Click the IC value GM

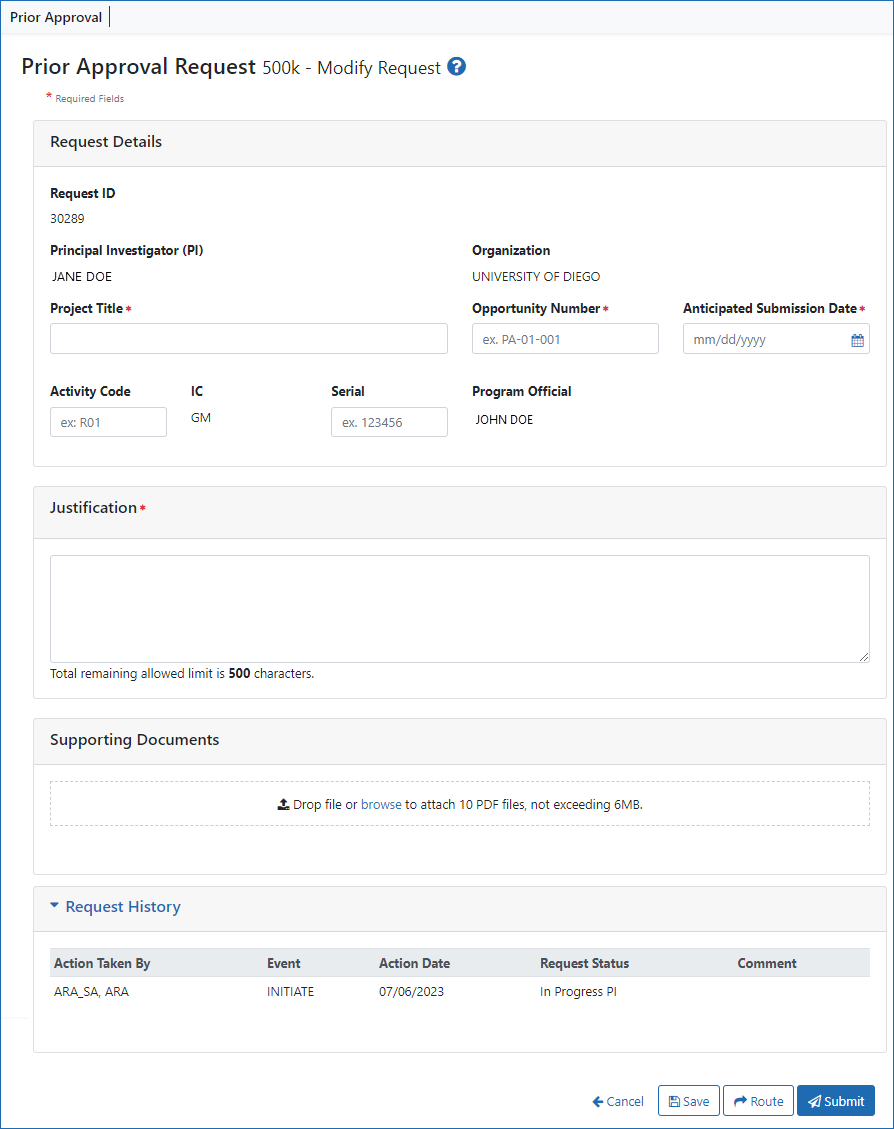201,418
